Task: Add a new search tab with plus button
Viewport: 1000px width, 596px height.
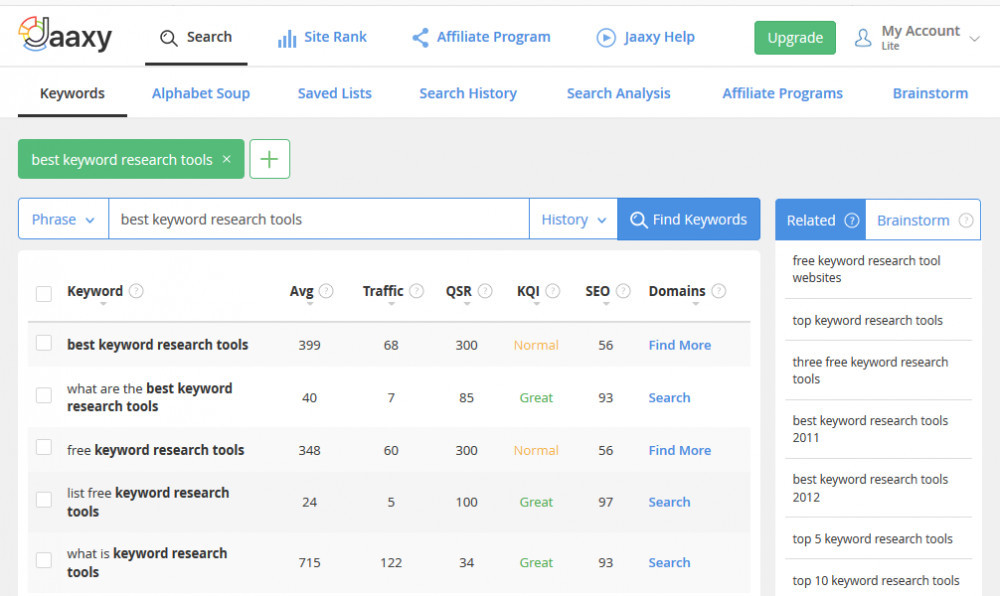Action: pos(270,159)
